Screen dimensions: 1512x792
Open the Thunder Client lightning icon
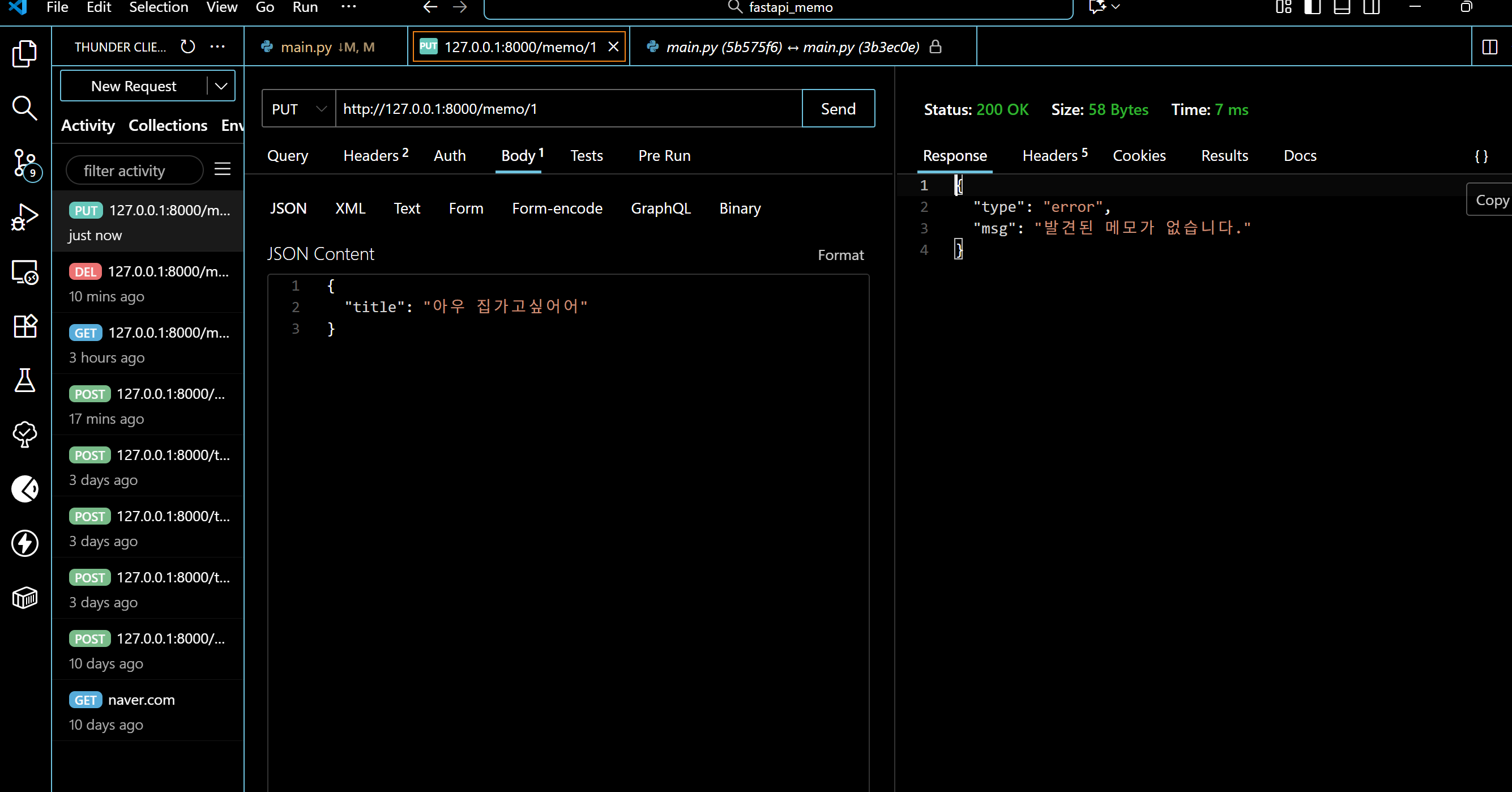25,543
